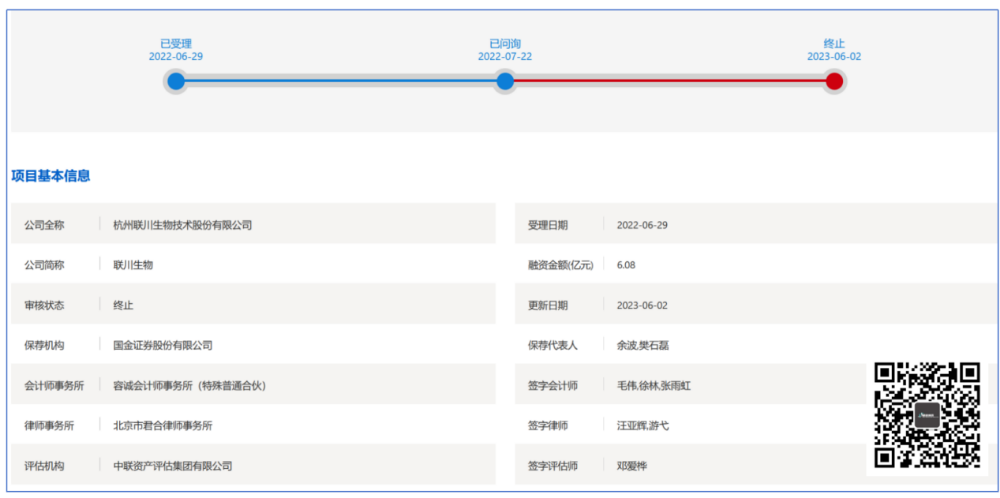Viewport: 1000px width, 498px height.
Task: Select sponsor 国金证券股份有限公司
Action: coord(163,345)
